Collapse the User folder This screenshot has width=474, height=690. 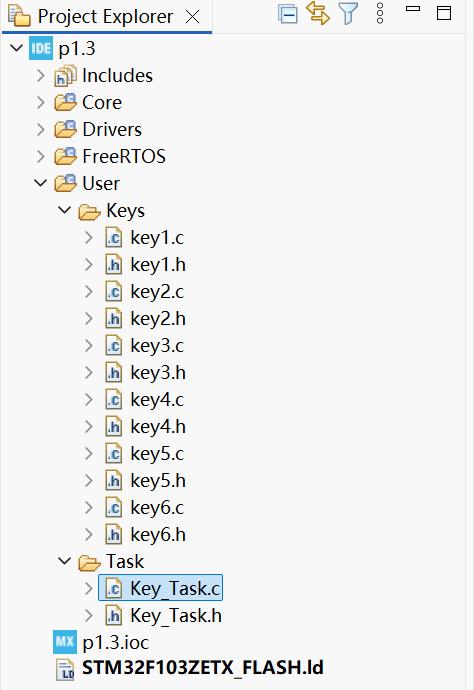(40, 183)
